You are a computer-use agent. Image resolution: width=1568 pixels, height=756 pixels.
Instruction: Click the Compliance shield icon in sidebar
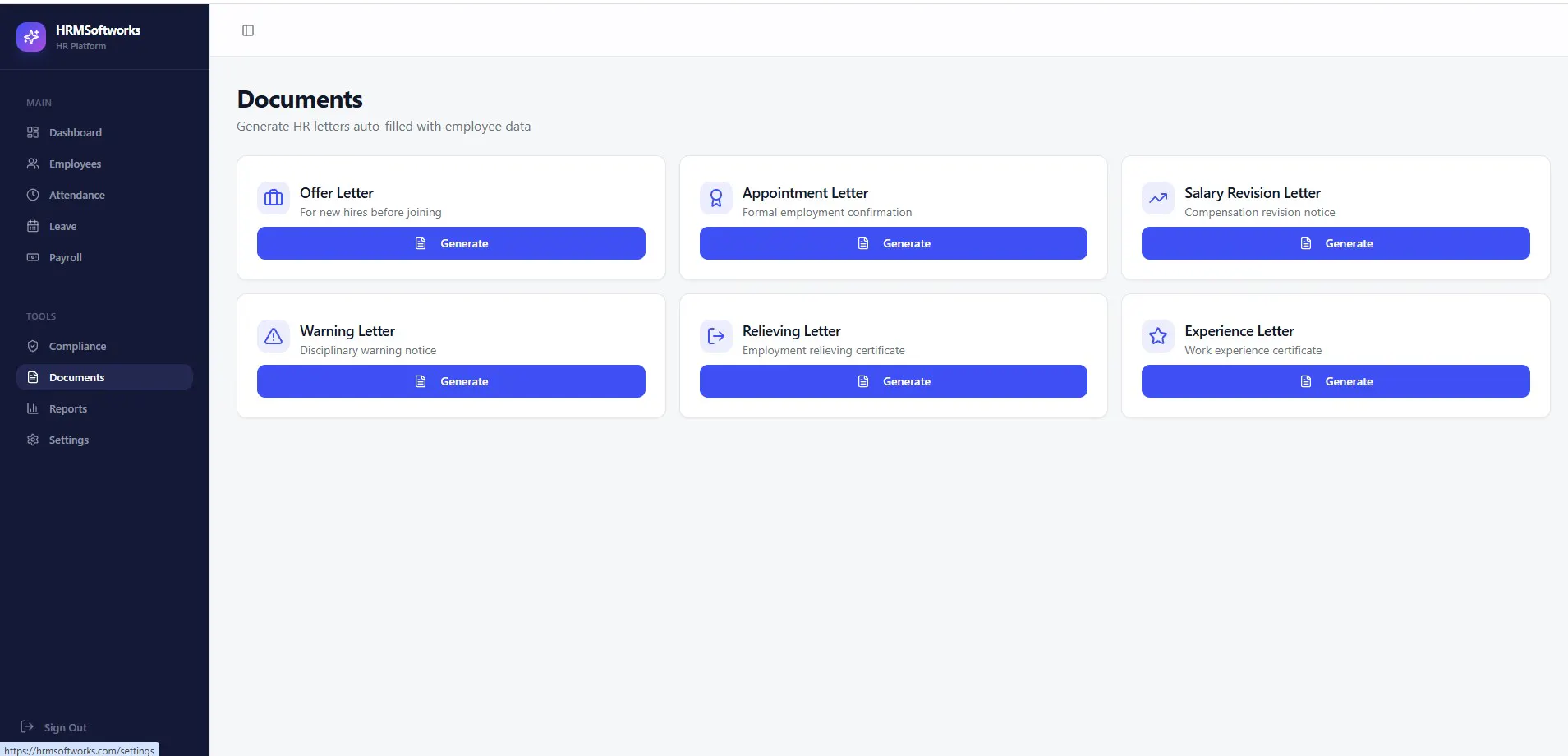pyautogui.click(x=33, y=346)
